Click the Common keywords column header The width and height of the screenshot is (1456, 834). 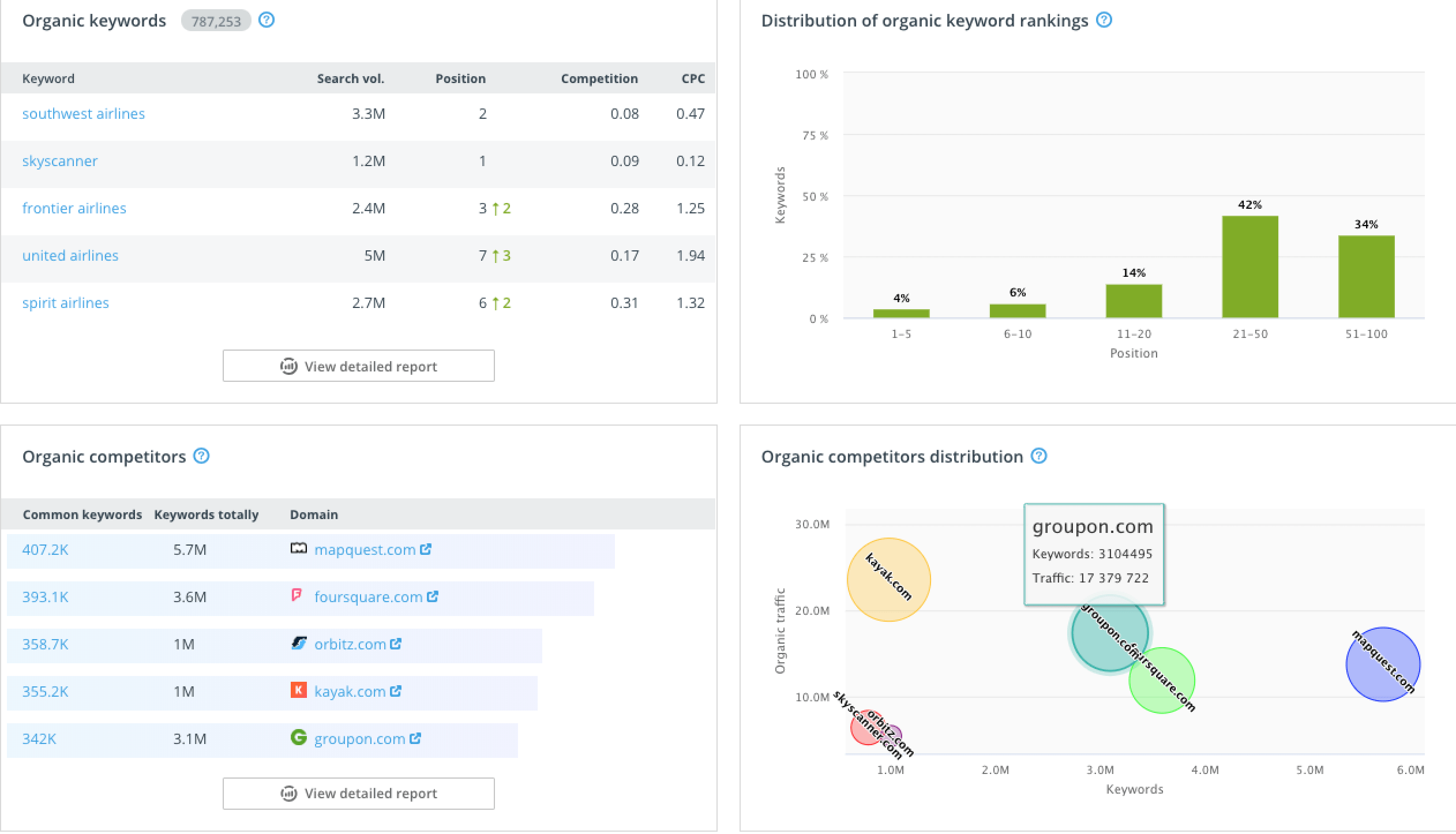82,514
